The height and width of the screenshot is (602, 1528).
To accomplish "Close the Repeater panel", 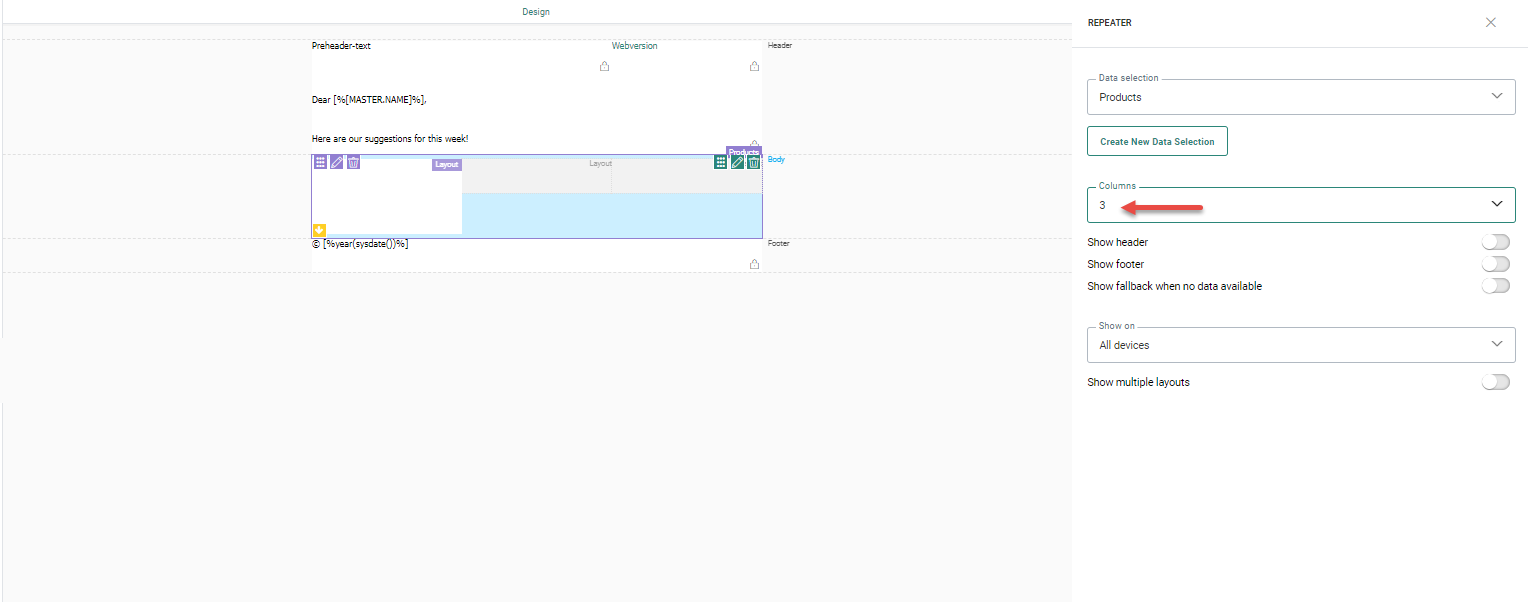I will (x=1491, y=22).
